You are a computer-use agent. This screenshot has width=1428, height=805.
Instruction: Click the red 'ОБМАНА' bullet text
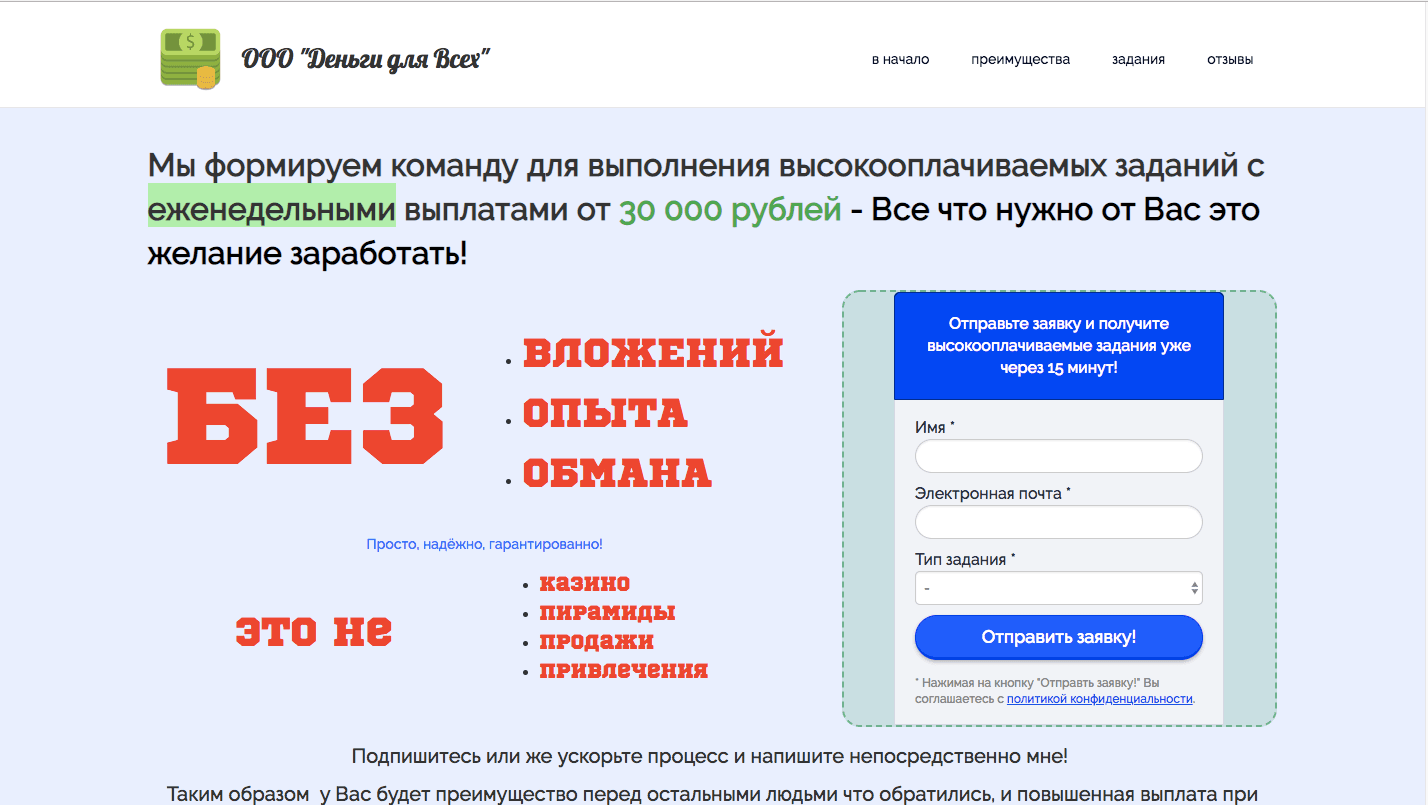(x=616, y=470)
